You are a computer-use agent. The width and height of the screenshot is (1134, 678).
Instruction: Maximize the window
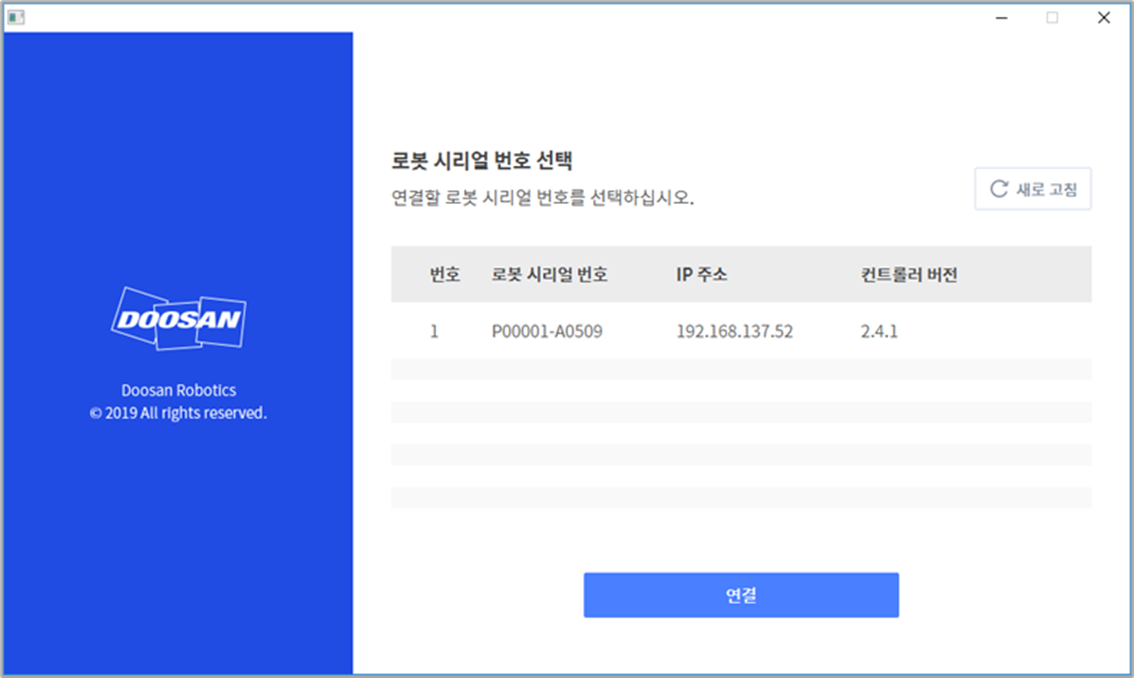pyautogui.click(x=1052, y=17)
